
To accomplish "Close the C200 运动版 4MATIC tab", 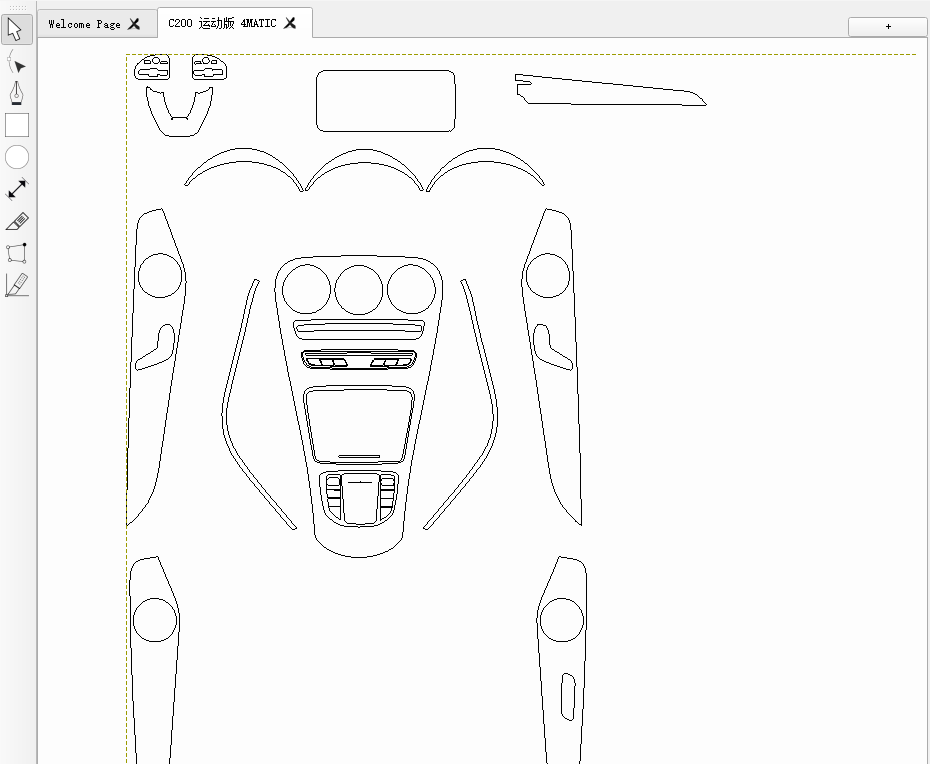I will point(290,23).
